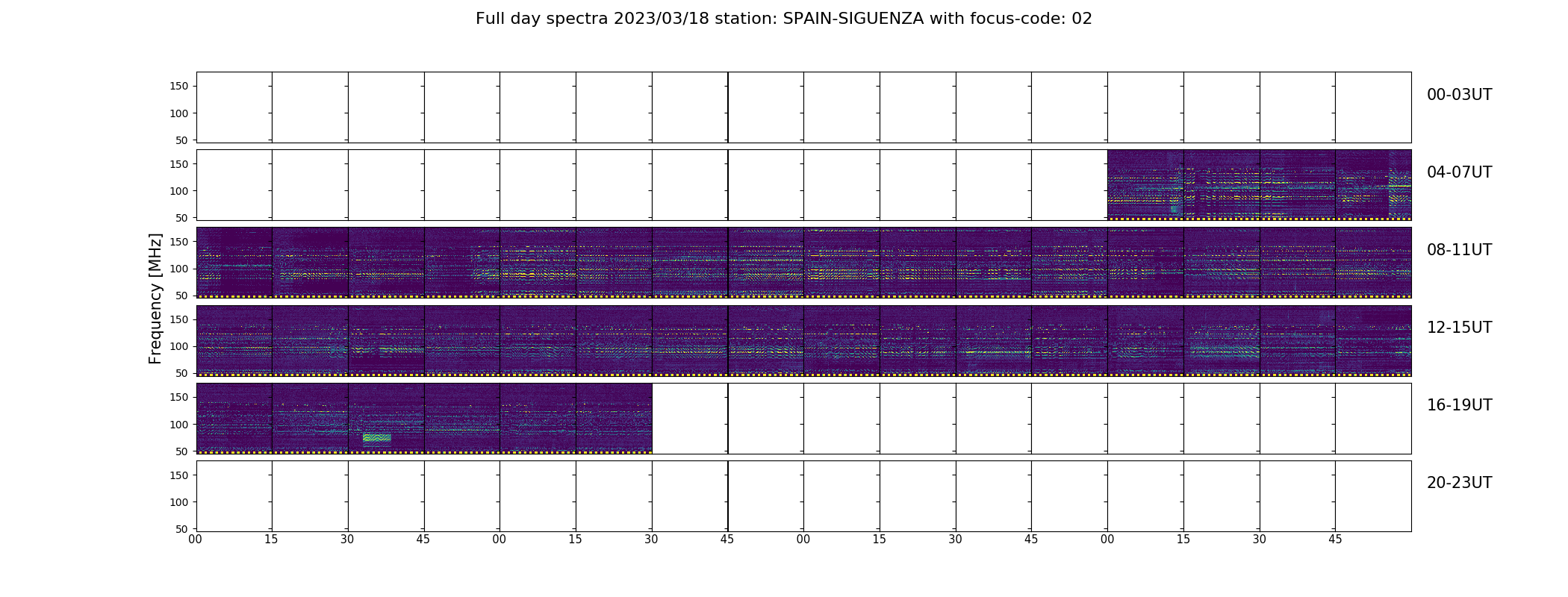Click the first spectrum panel of 08-11UT row
This screenshot has height=597, width=1568.
tap(234, 263)
